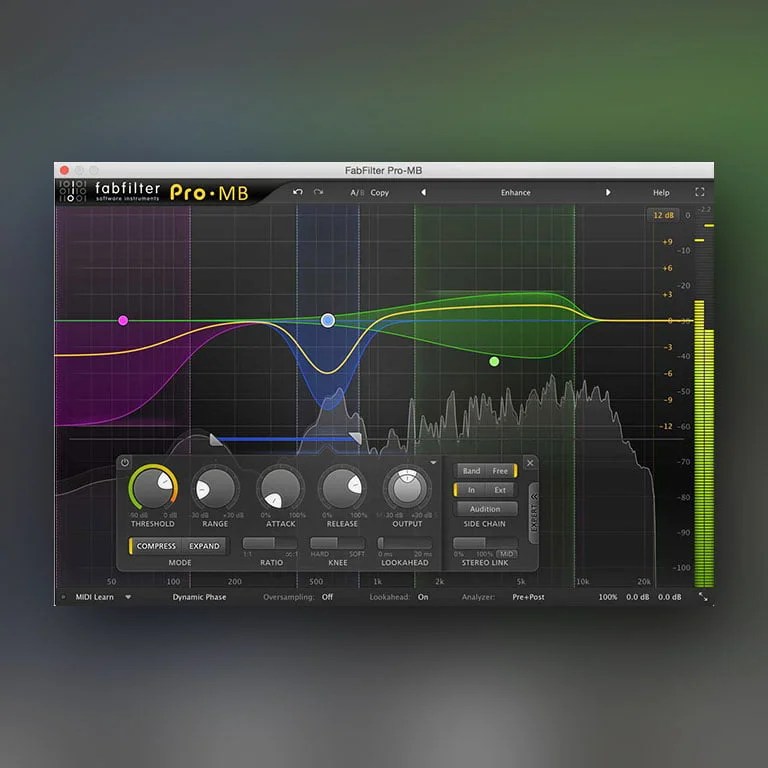
Task: Select the Band side chain option
Action: click(471, 471)
